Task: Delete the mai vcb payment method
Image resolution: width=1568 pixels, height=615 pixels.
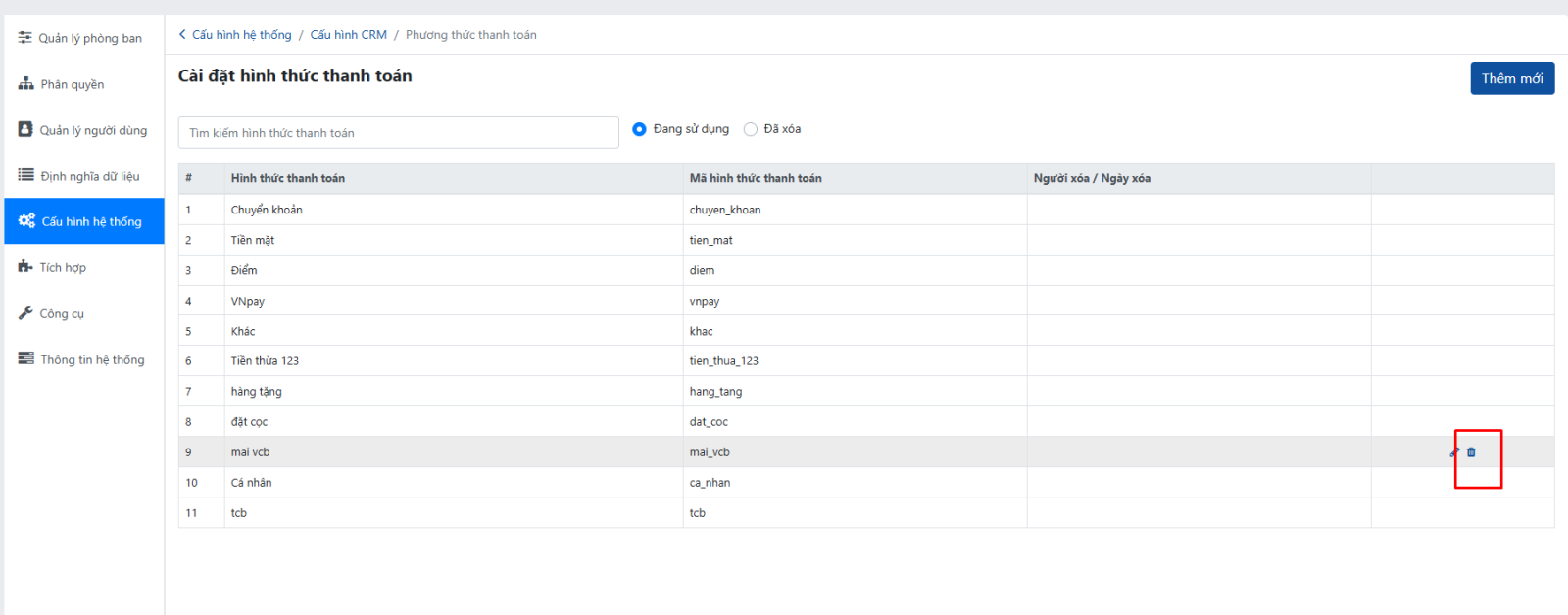Action: pyautogui.click(x=1471, y=452)
